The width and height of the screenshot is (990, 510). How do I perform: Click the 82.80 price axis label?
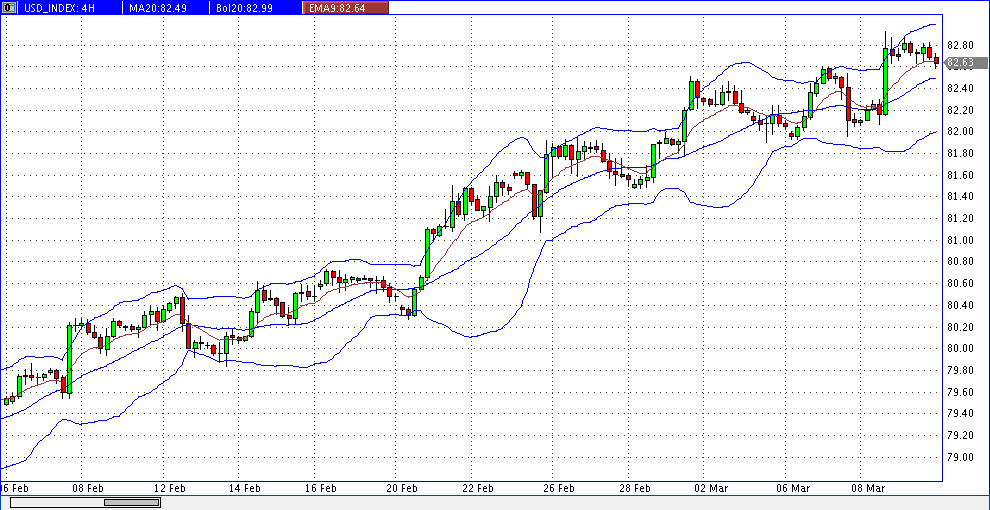[x=960, y=45]
